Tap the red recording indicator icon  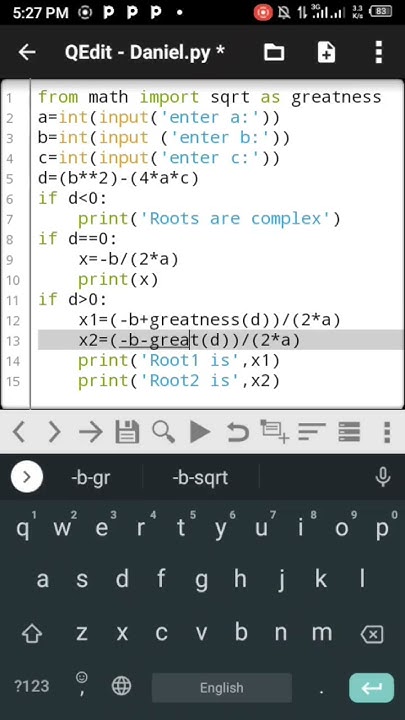(263, 12)
